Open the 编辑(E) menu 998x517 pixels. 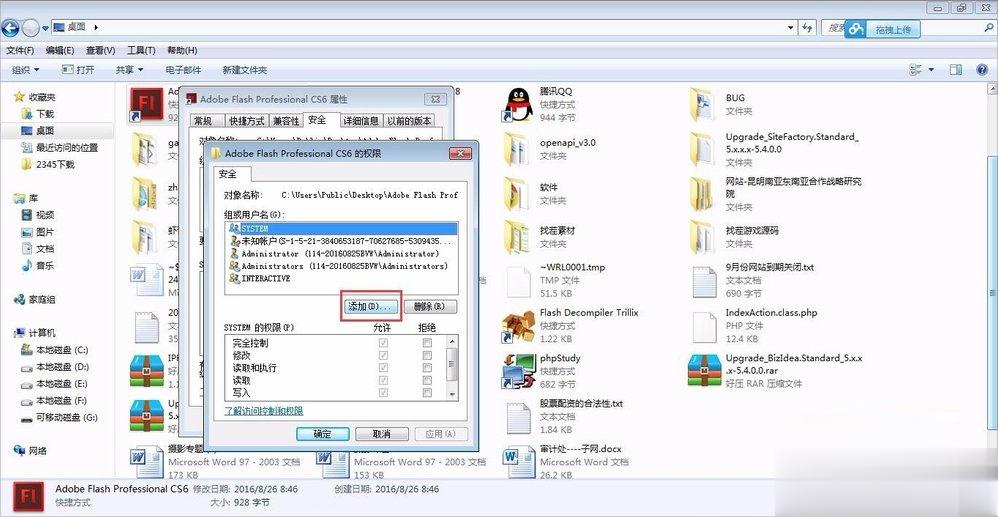tap(60, 50)
